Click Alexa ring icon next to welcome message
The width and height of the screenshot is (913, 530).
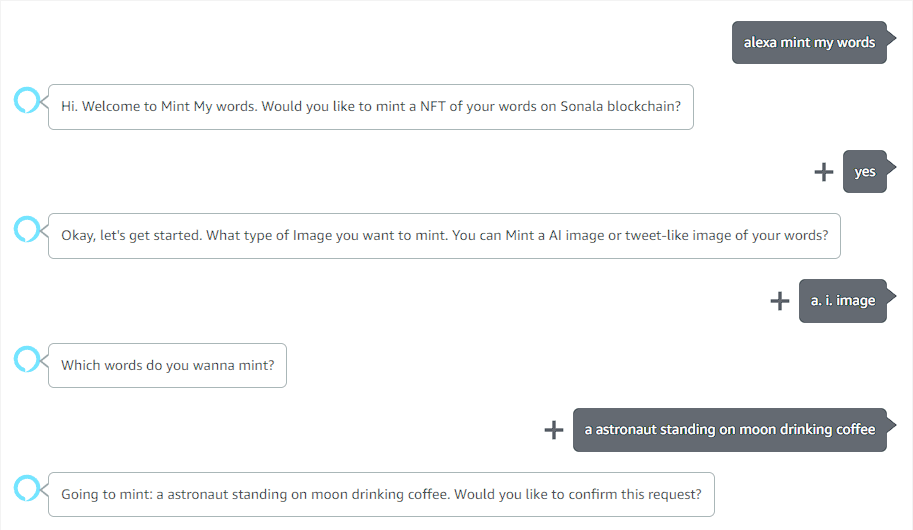[27, 100]
